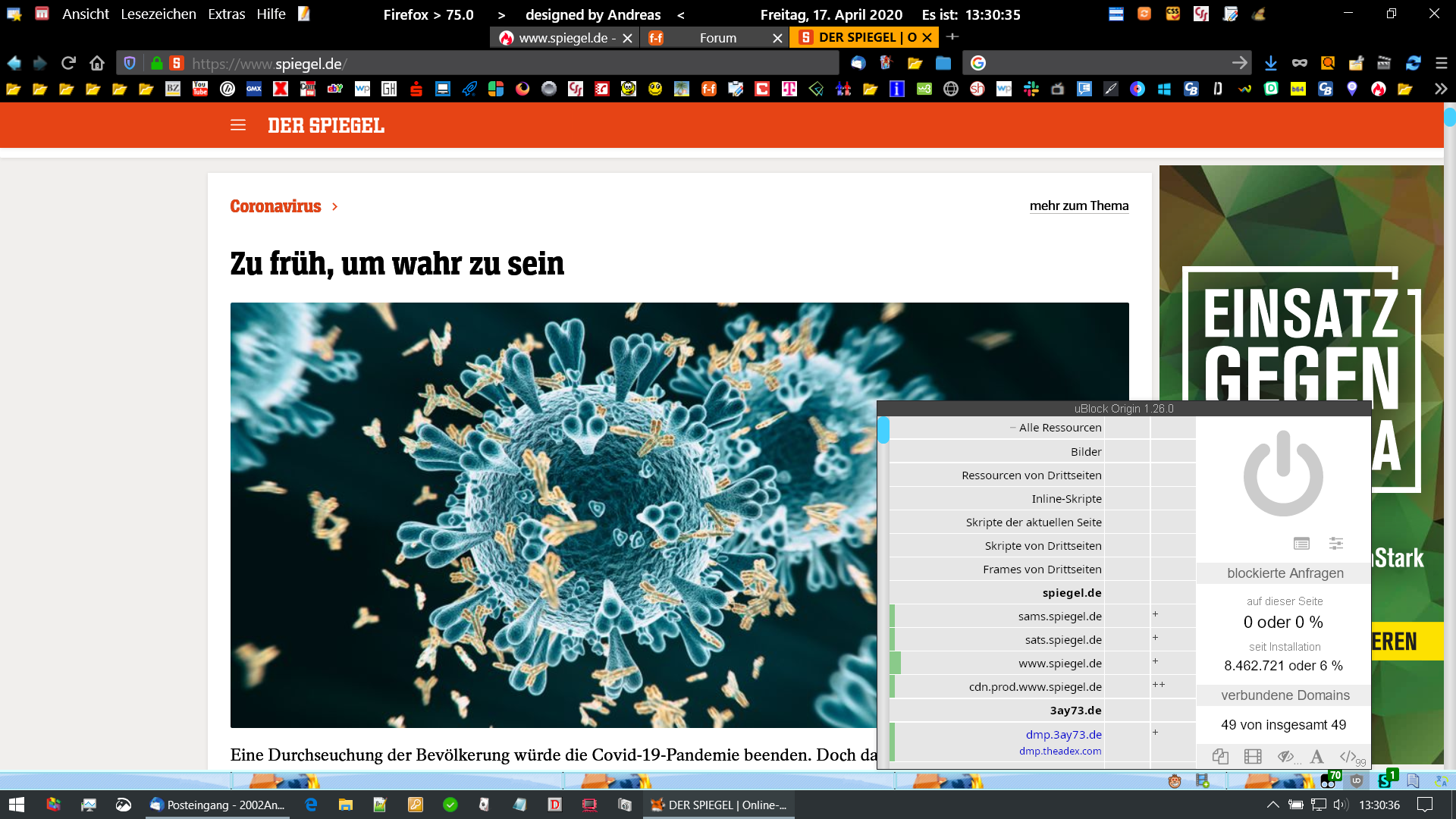The height and width of the screenshot is (819, 1456).
Task: Open uBlock dashboard via sliders icon
Action: pyautogui.click(x=1336, y=543)
